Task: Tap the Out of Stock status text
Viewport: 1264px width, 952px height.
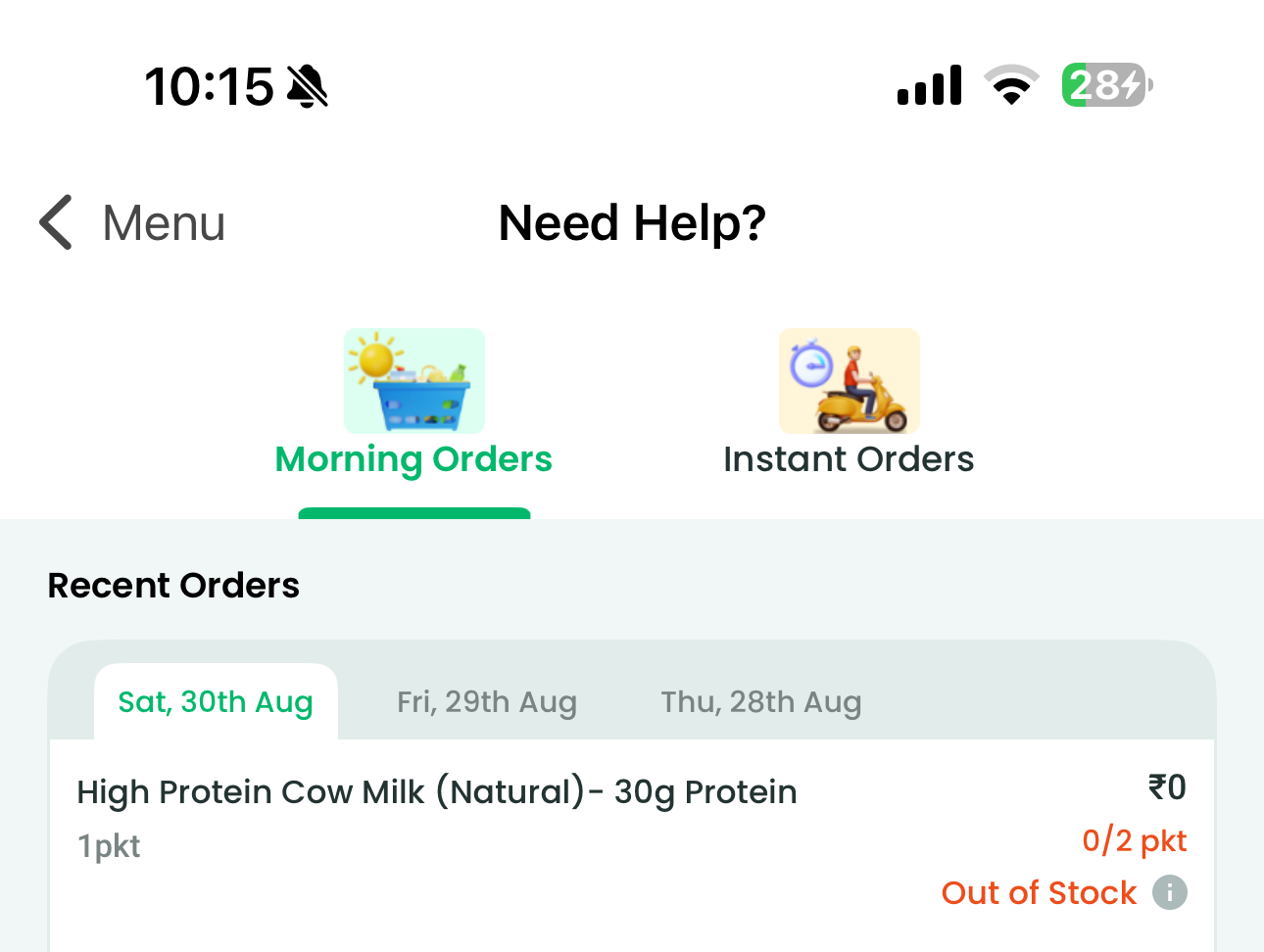Action: point(1039,892)
